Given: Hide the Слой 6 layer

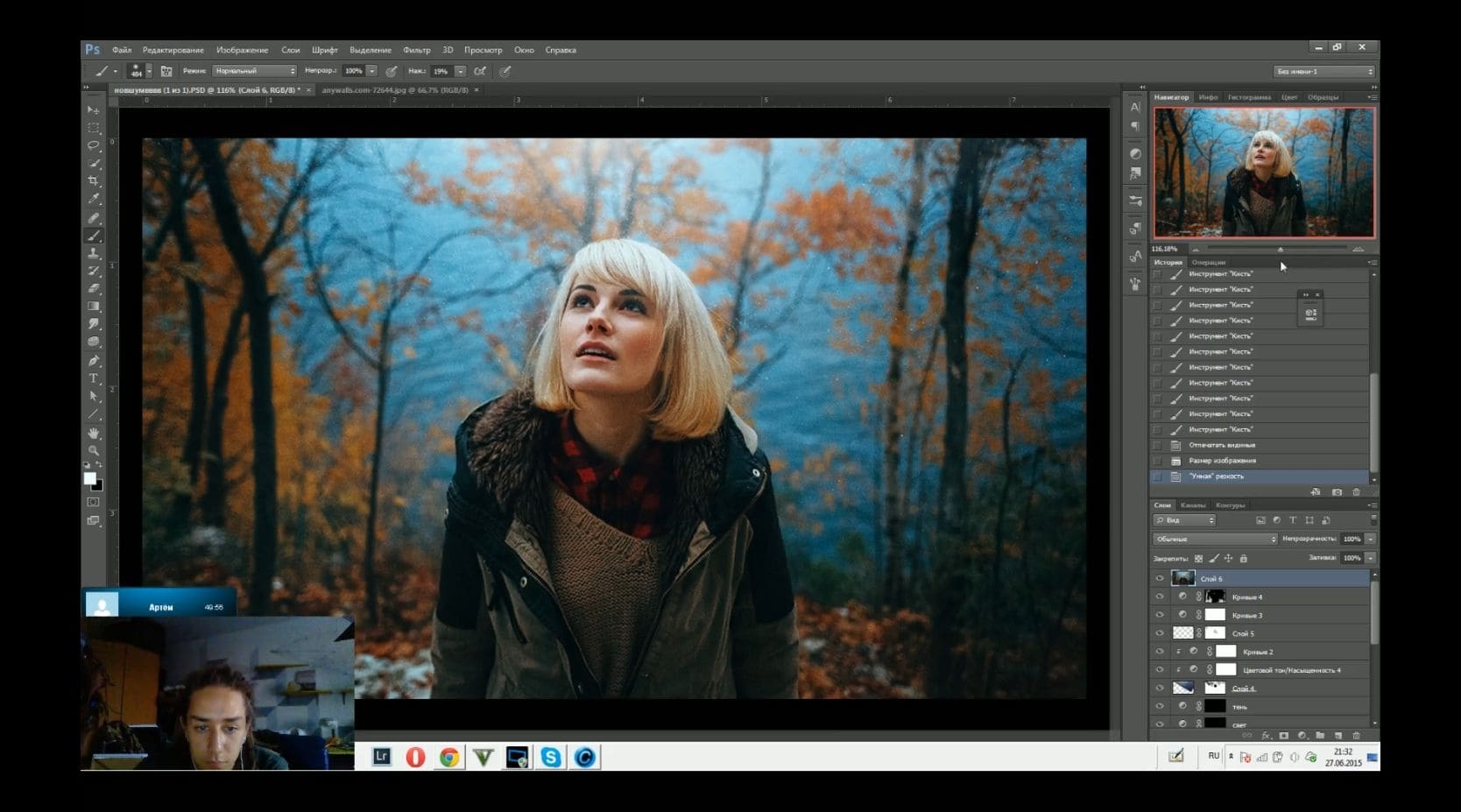Looking at the screenshot, I should [x=1160, y=578].
